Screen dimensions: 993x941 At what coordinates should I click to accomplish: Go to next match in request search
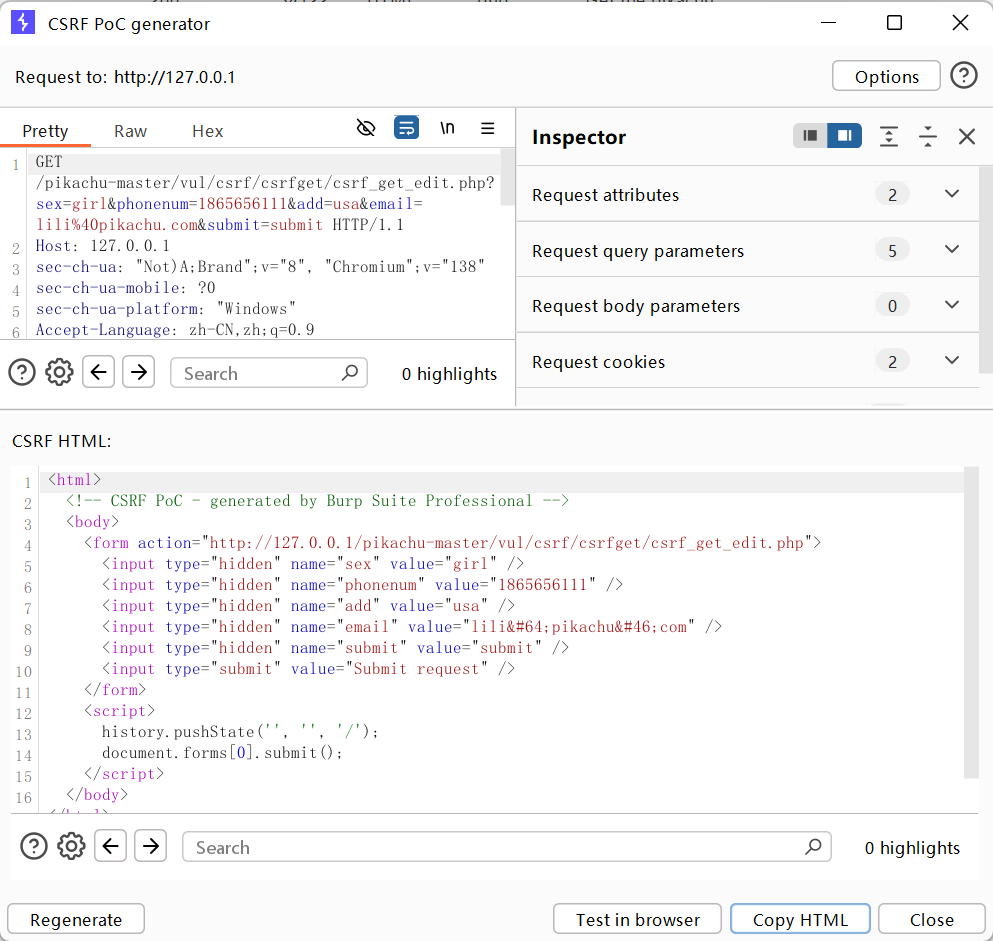[x=139, y=372]
